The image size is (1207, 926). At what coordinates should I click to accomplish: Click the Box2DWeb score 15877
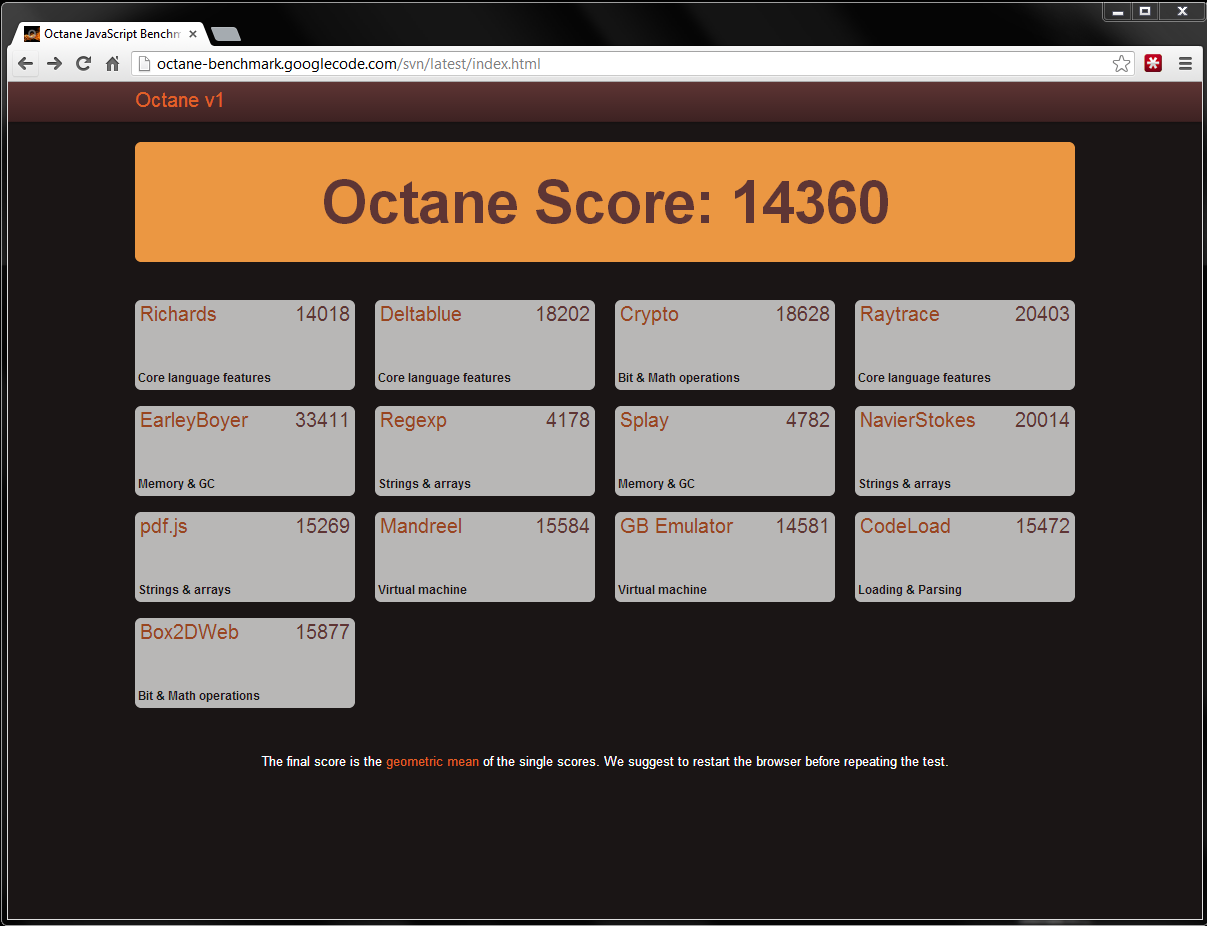pyautogui.click(x=322, y=632)
